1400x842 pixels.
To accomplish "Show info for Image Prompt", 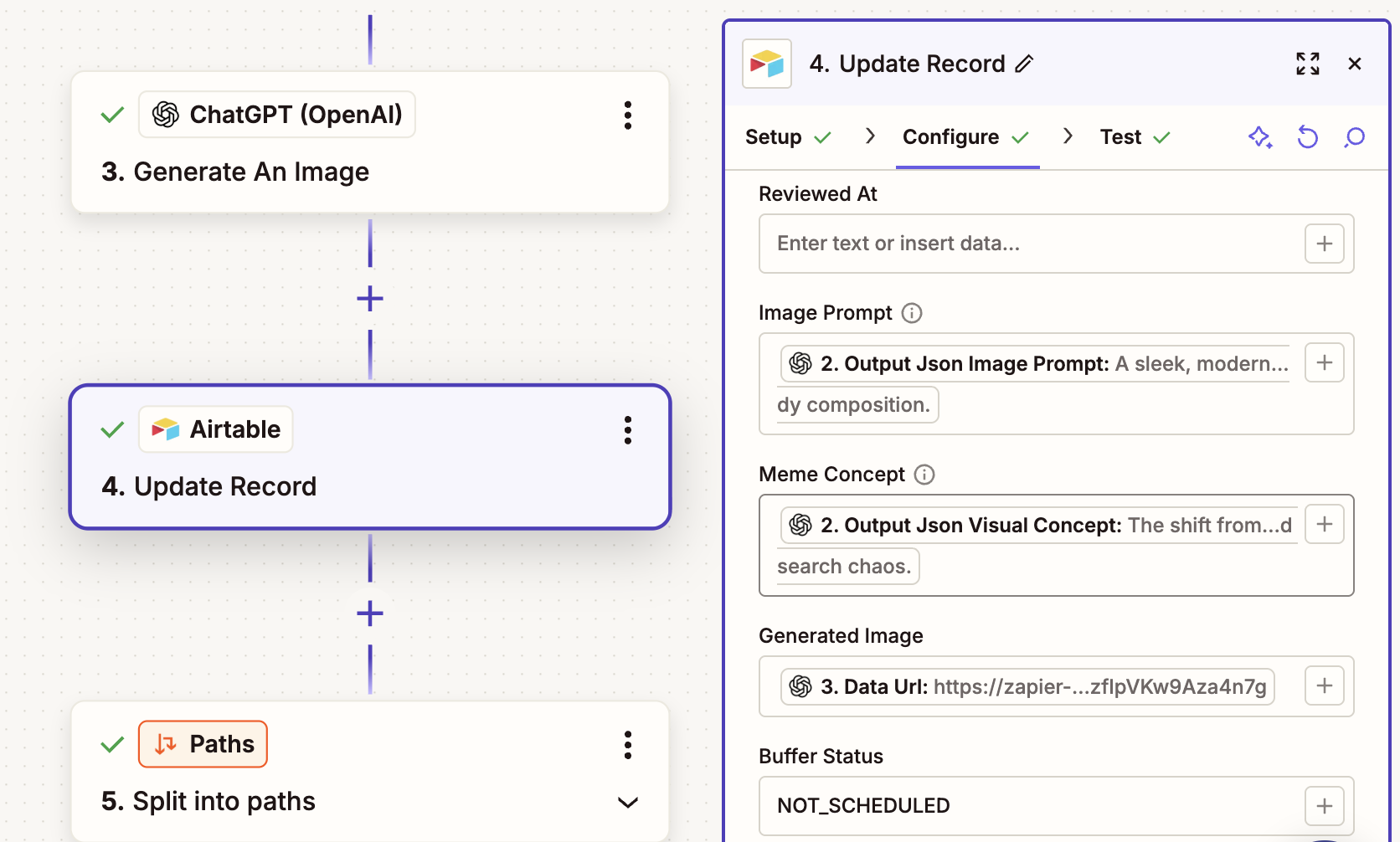I will point(912,313).
